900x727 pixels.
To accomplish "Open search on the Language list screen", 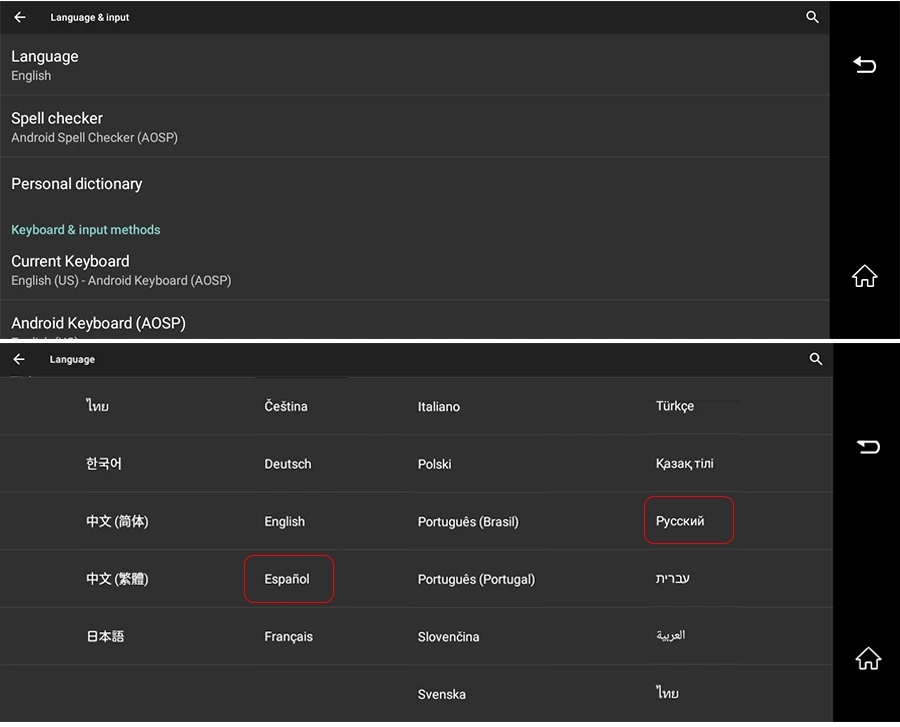I will [x=816, y=359].
